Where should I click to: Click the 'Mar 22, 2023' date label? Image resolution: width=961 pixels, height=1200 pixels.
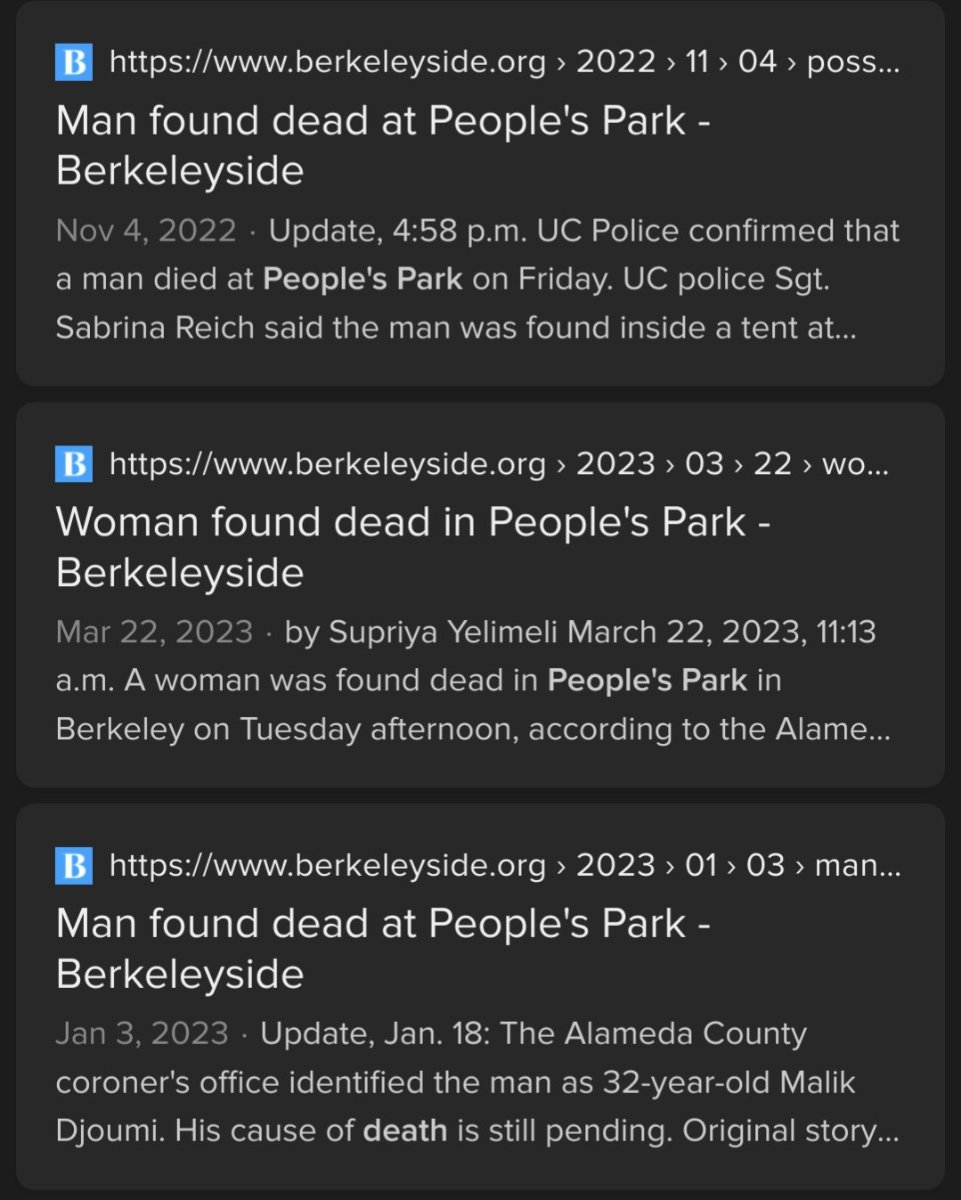coord(154,632)
